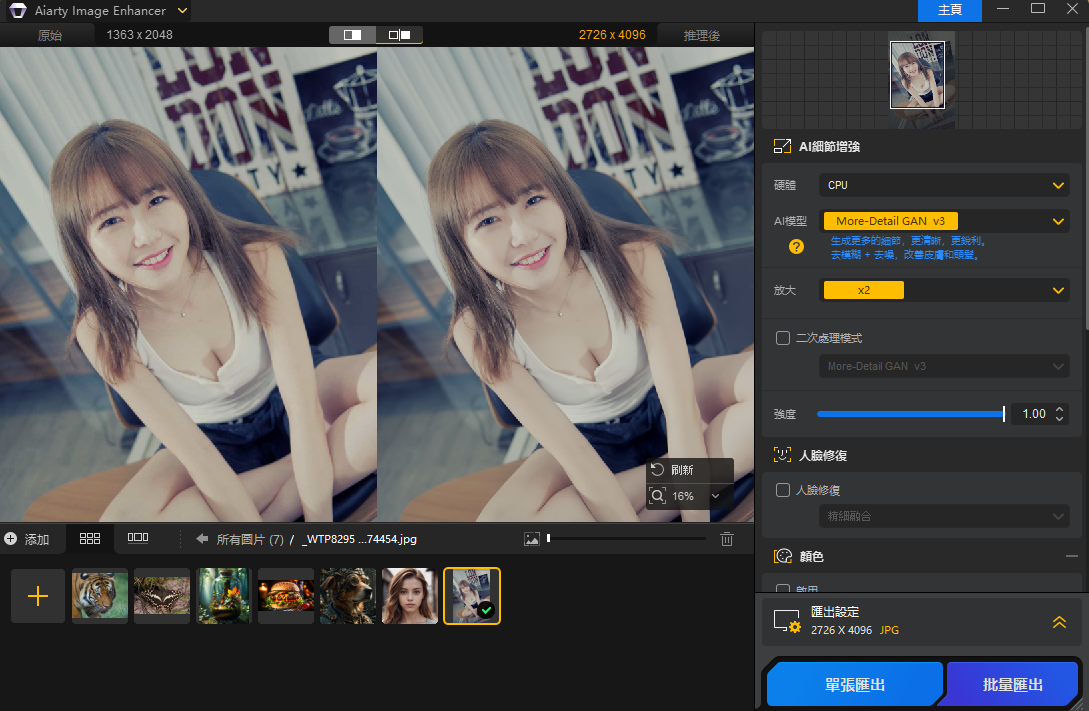Select the split compare view icon
Image resolution: width=1089 pixels, height=711 pixels.
(353, 35)
